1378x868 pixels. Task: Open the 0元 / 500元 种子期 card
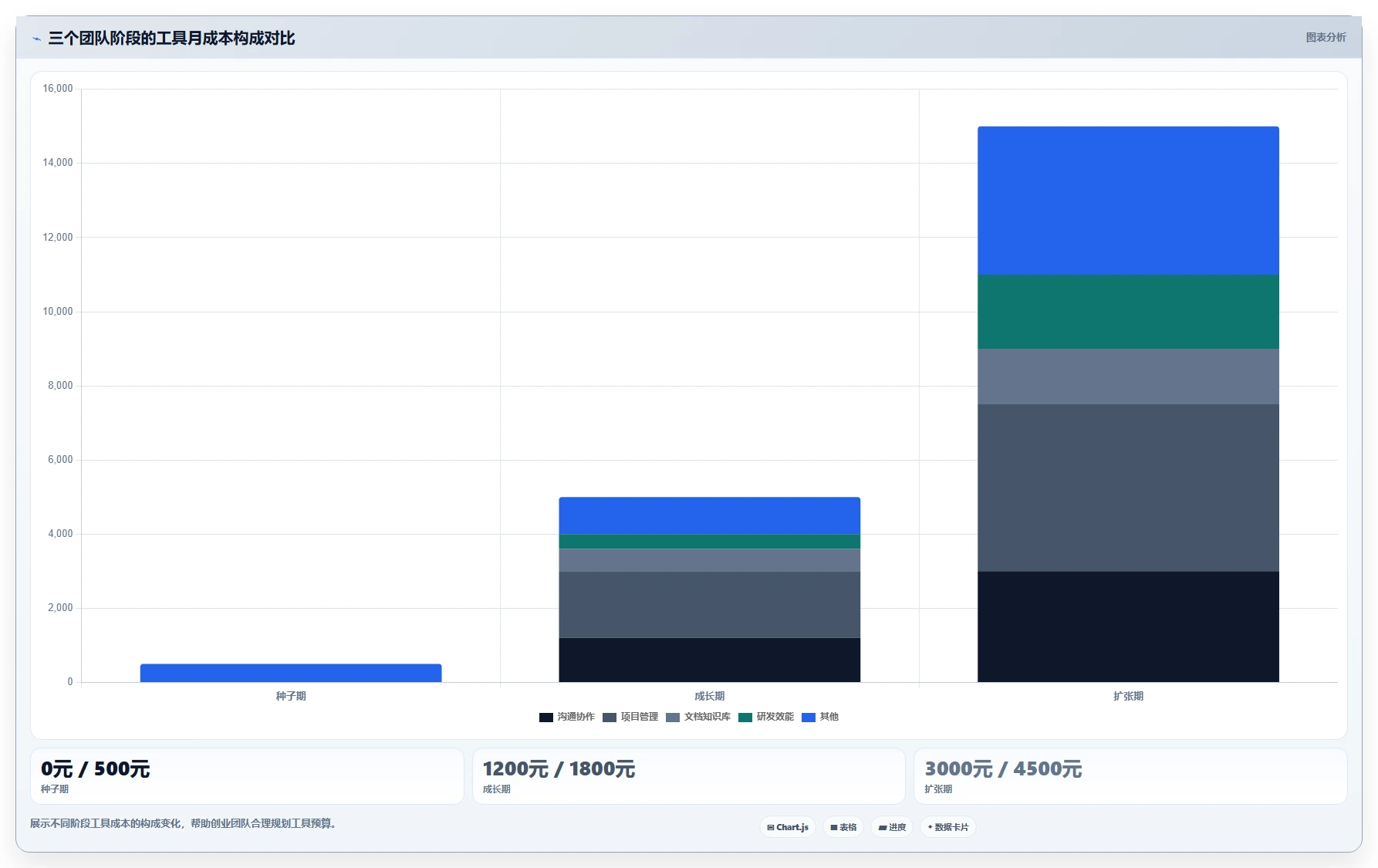247,776
